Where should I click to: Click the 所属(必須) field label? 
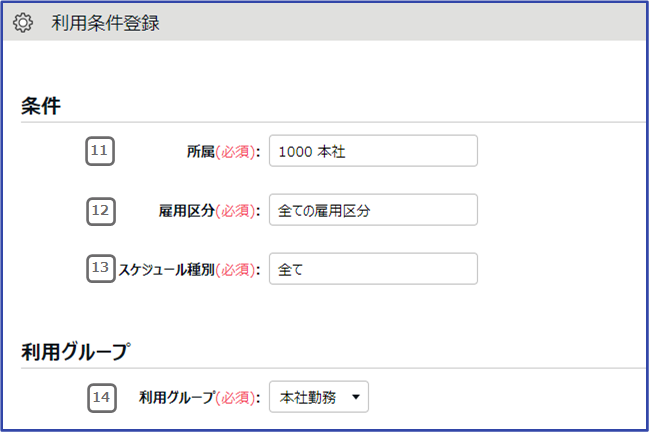point(224,152)
